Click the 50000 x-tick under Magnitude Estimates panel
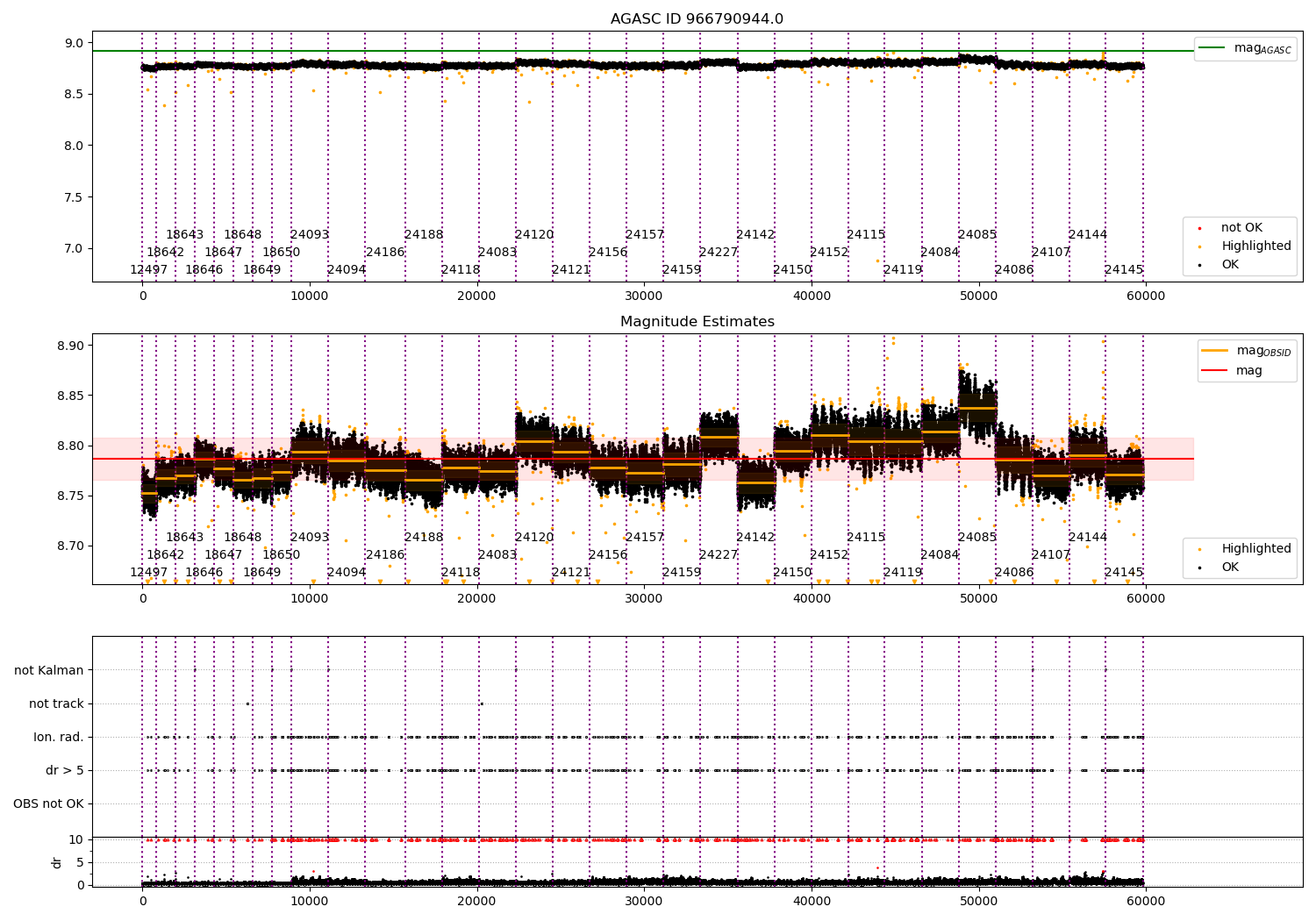The height and width of the screenshot is (921, 1316). pyautogui.click(x=979, y=599)
